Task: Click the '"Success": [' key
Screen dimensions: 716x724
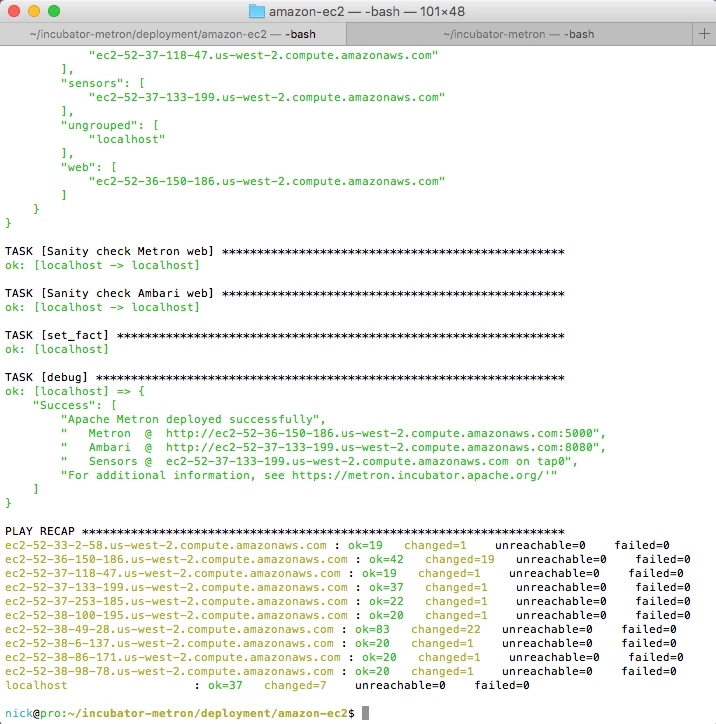Action: point(74,405)
